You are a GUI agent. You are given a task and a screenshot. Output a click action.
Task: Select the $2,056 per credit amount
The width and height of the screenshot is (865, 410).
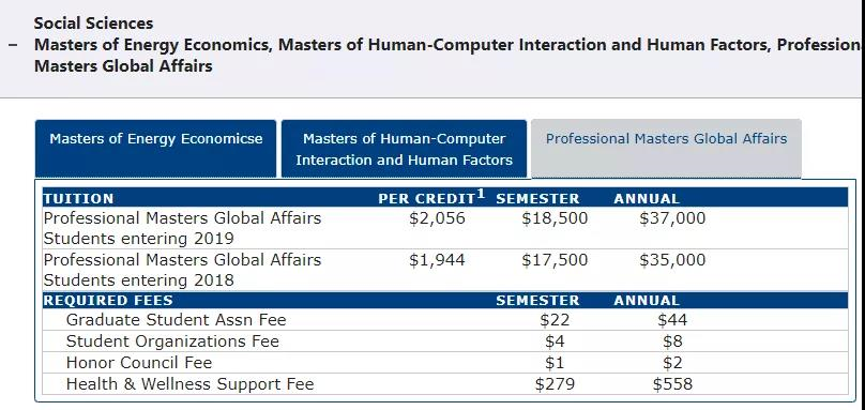tap(437, 218)
